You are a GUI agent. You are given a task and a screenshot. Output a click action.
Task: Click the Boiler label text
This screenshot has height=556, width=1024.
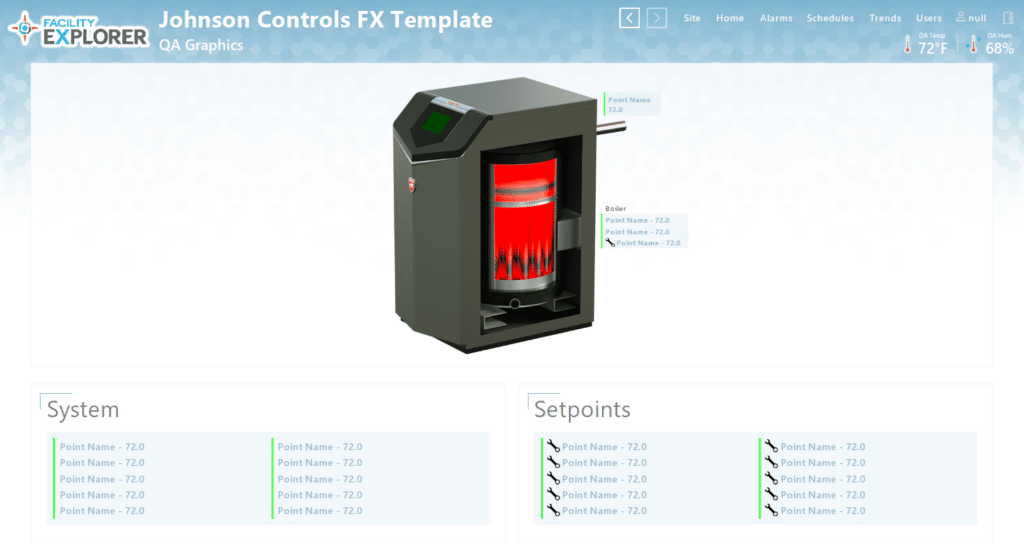coord(615,208)
